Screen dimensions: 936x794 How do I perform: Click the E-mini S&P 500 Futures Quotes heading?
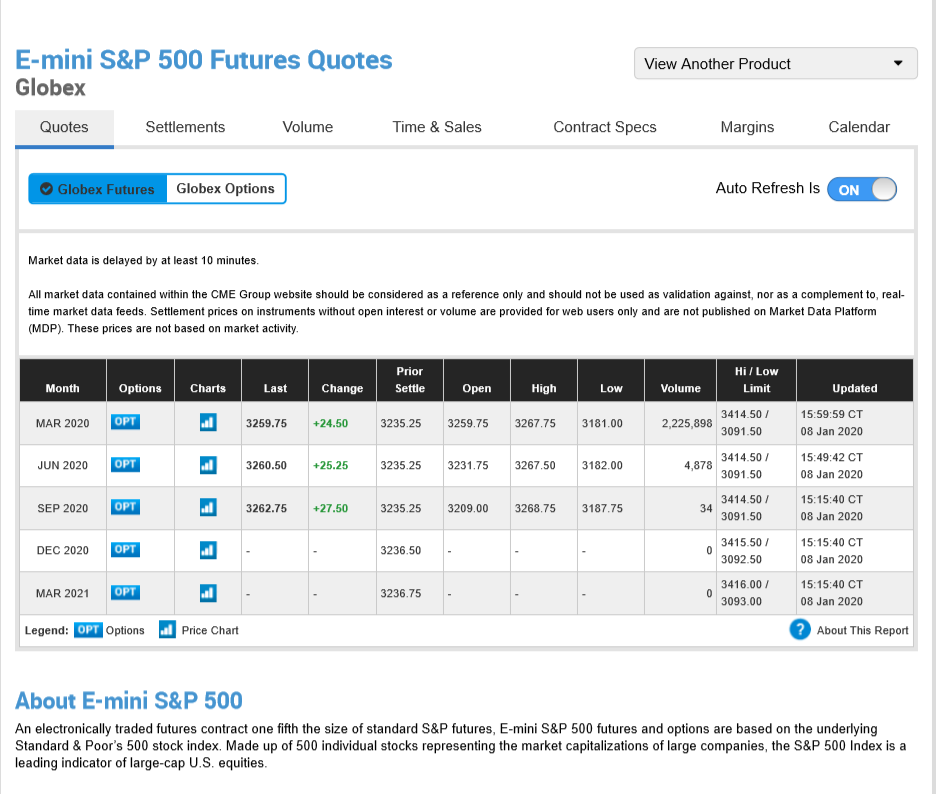click(204, 60)
